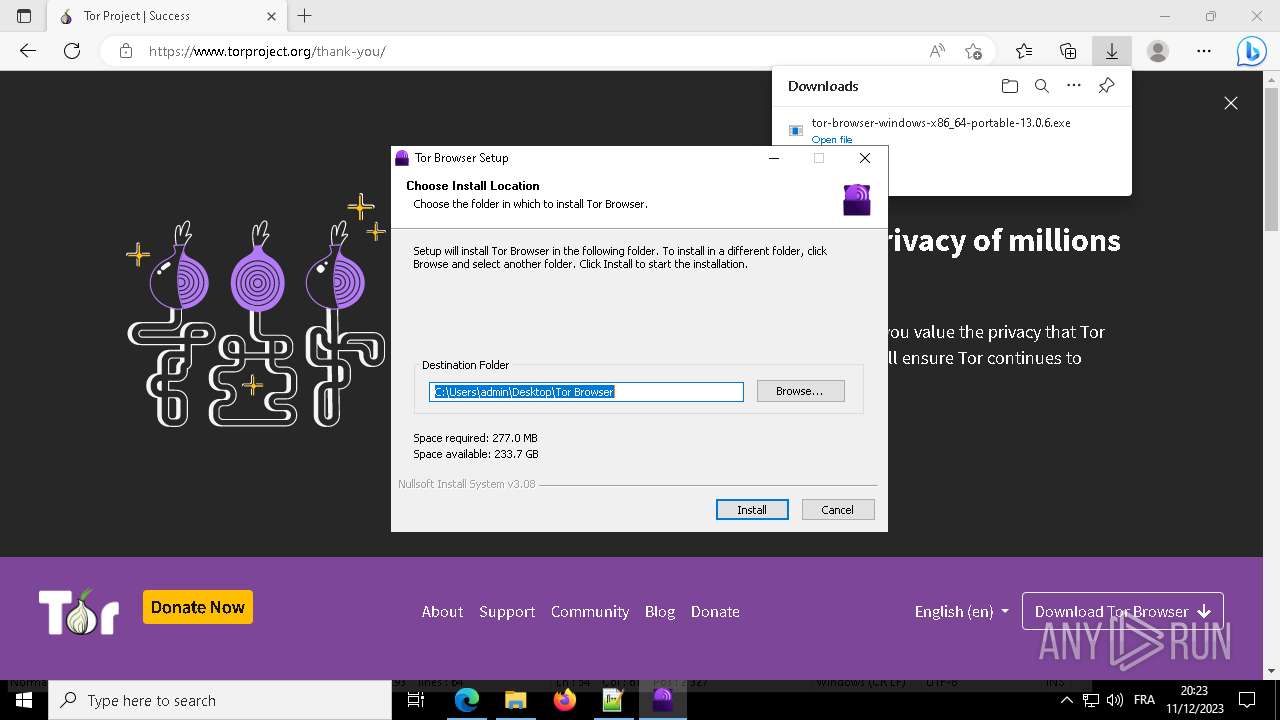
Task: Open the tab actions menu icon
Action: click(x=24, y=16)
